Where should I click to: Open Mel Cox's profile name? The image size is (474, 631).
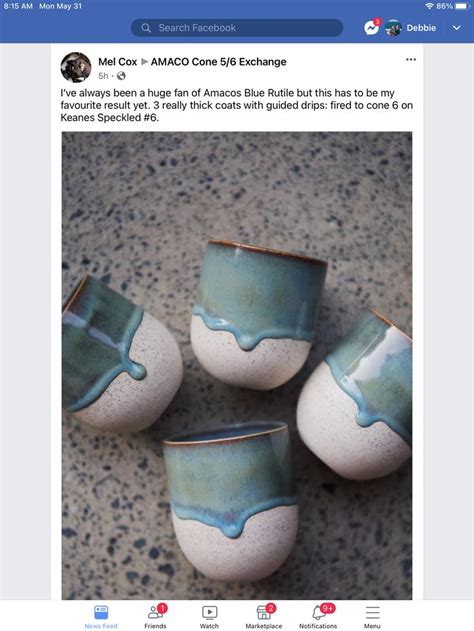point(117,62)
